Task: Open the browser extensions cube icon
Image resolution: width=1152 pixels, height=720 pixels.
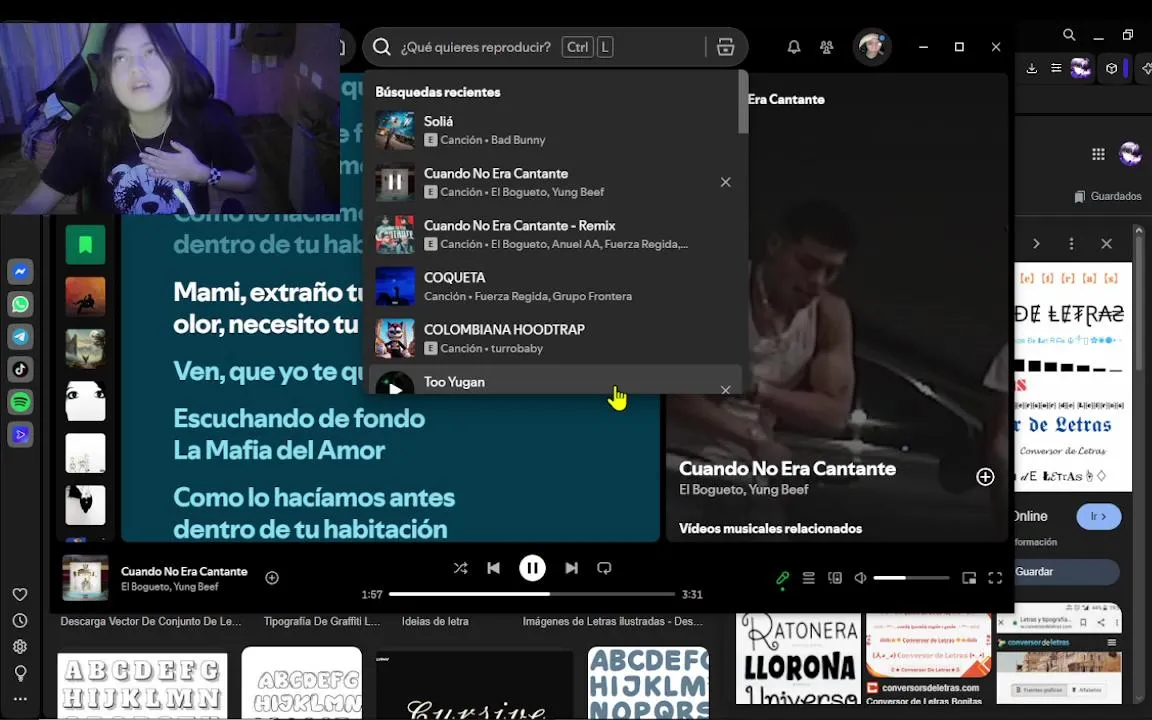Action: (x=1112, y=68)
